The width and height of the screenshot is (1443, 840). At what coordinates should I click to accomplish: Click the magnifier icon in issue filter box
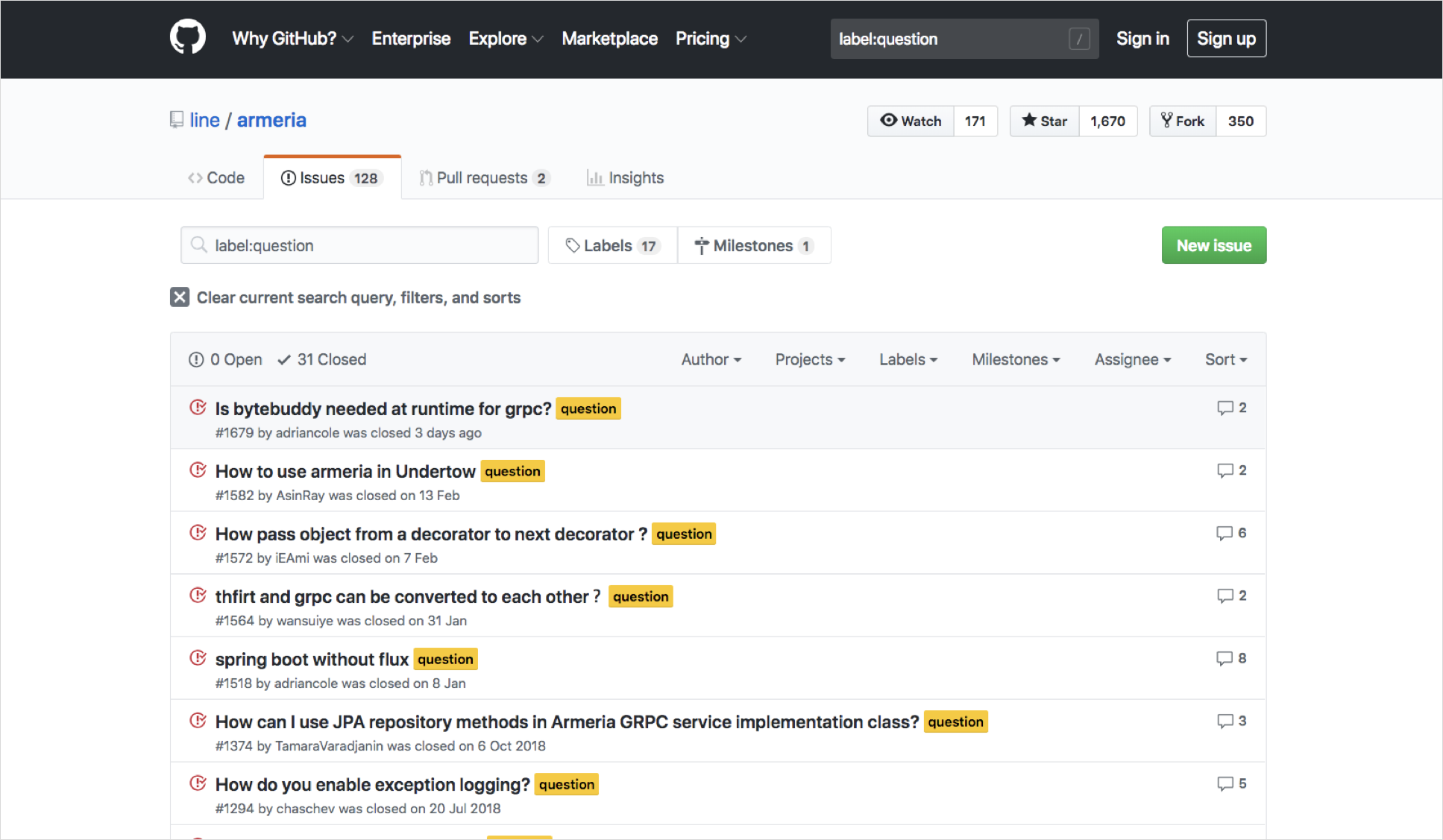click(x=198, y=244)
